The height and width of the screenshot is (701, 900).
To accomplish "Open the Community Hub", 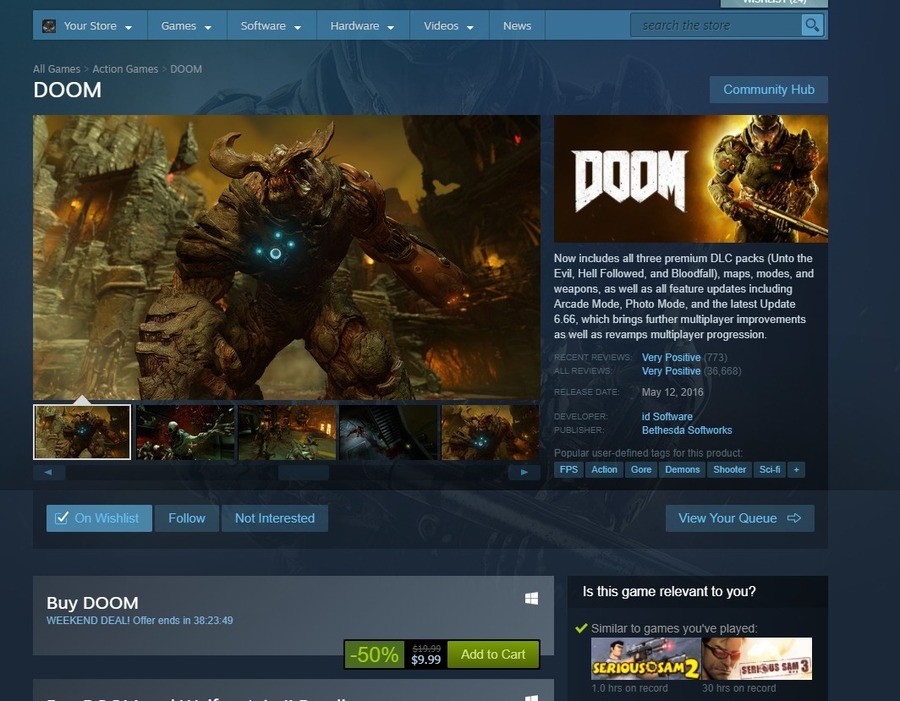I will [768, 89].
